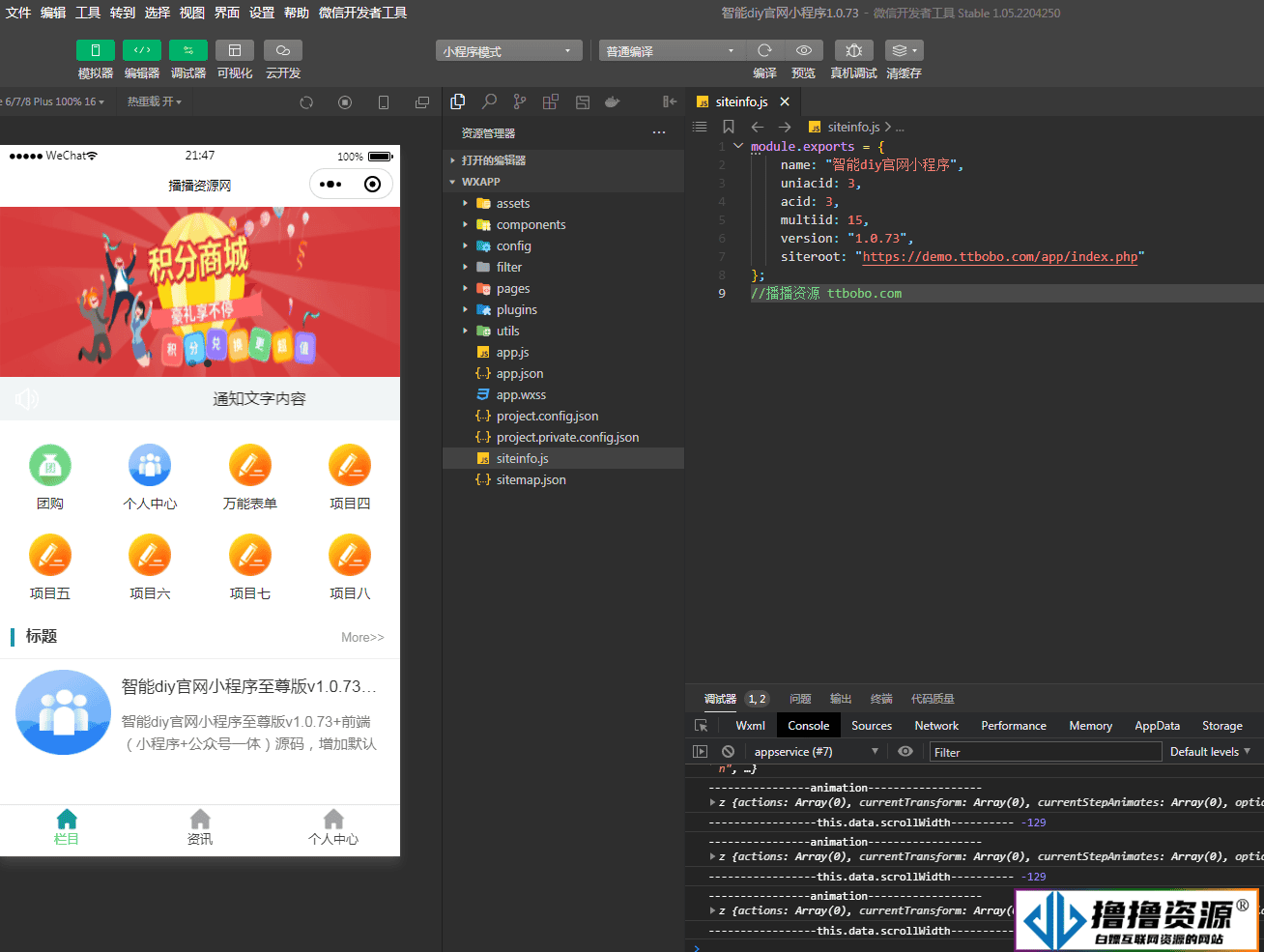Open the sitemap.json file
This screenshot has width=1264, height=952.
point(563,479)
